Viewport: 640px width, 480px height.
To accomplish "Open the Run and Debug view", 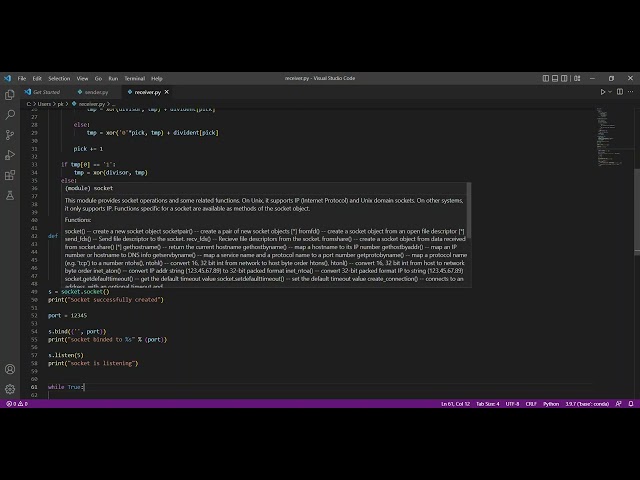I will tap(10, 155).
